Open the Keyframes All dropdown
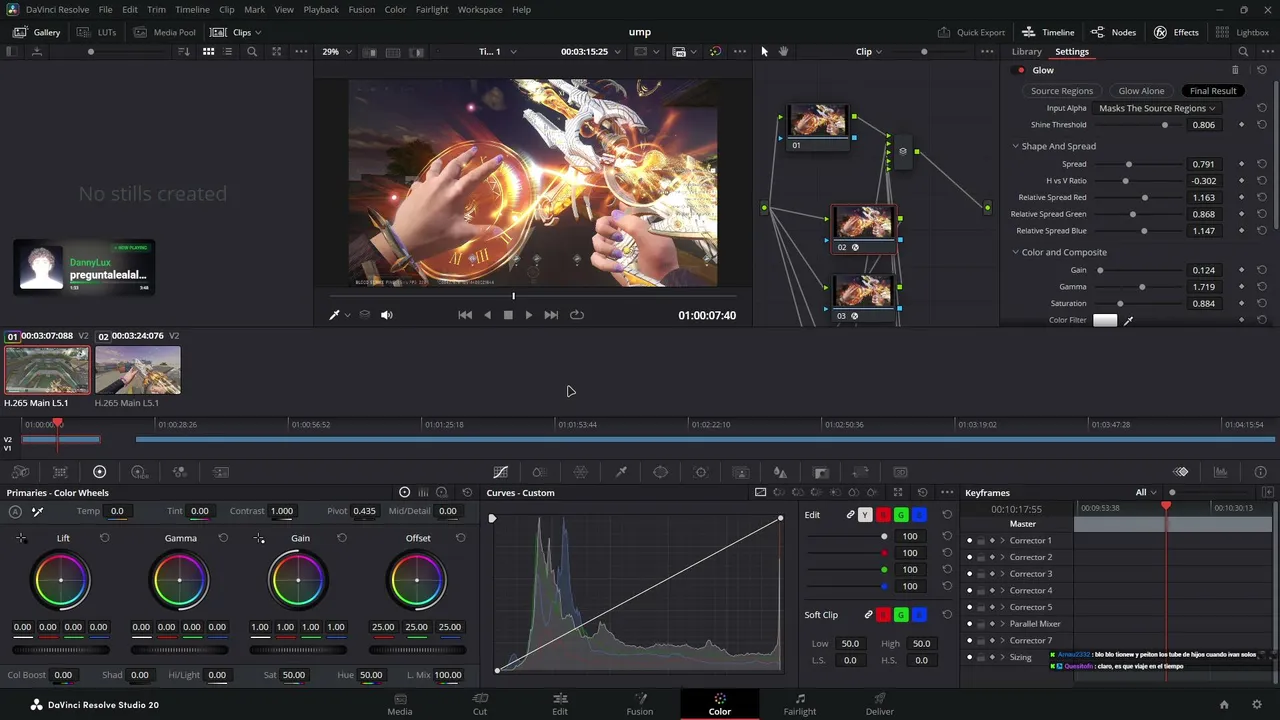 [x=1146, y=493]
